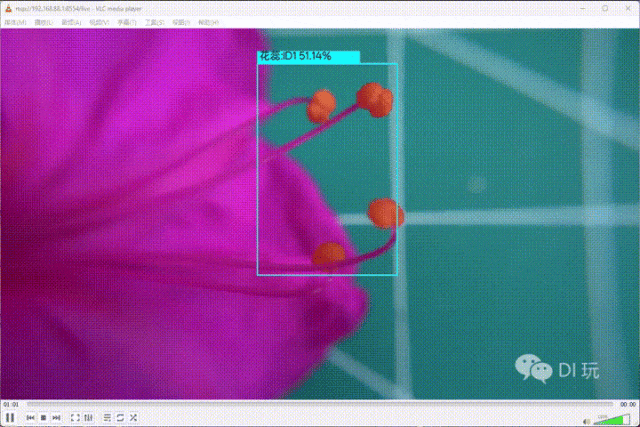Open the 播放(L) Playback menu

tap(46, 21)
